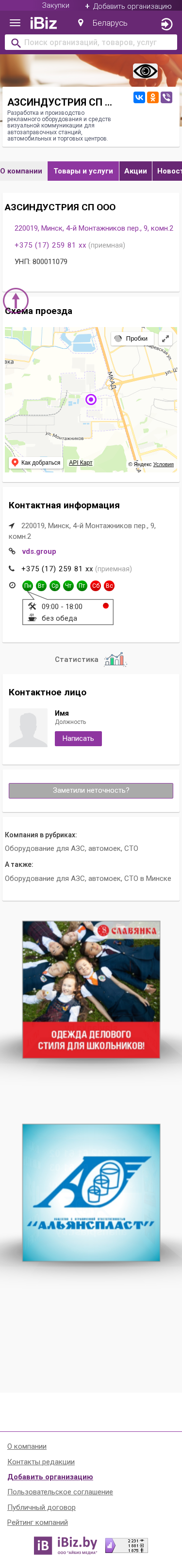Image resolution: width=182 pixels, height=1568 pixels.
Task: Open the Товары и услуги tab
Action: [83, 171]
